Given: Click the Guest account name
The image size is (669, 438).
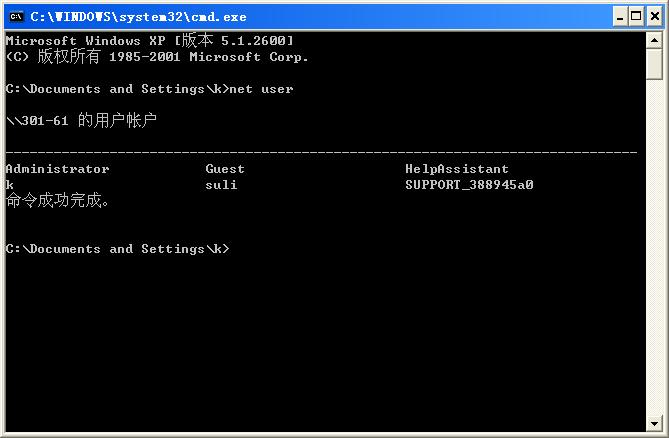Looking at the screenshot, I should point(225,169).
